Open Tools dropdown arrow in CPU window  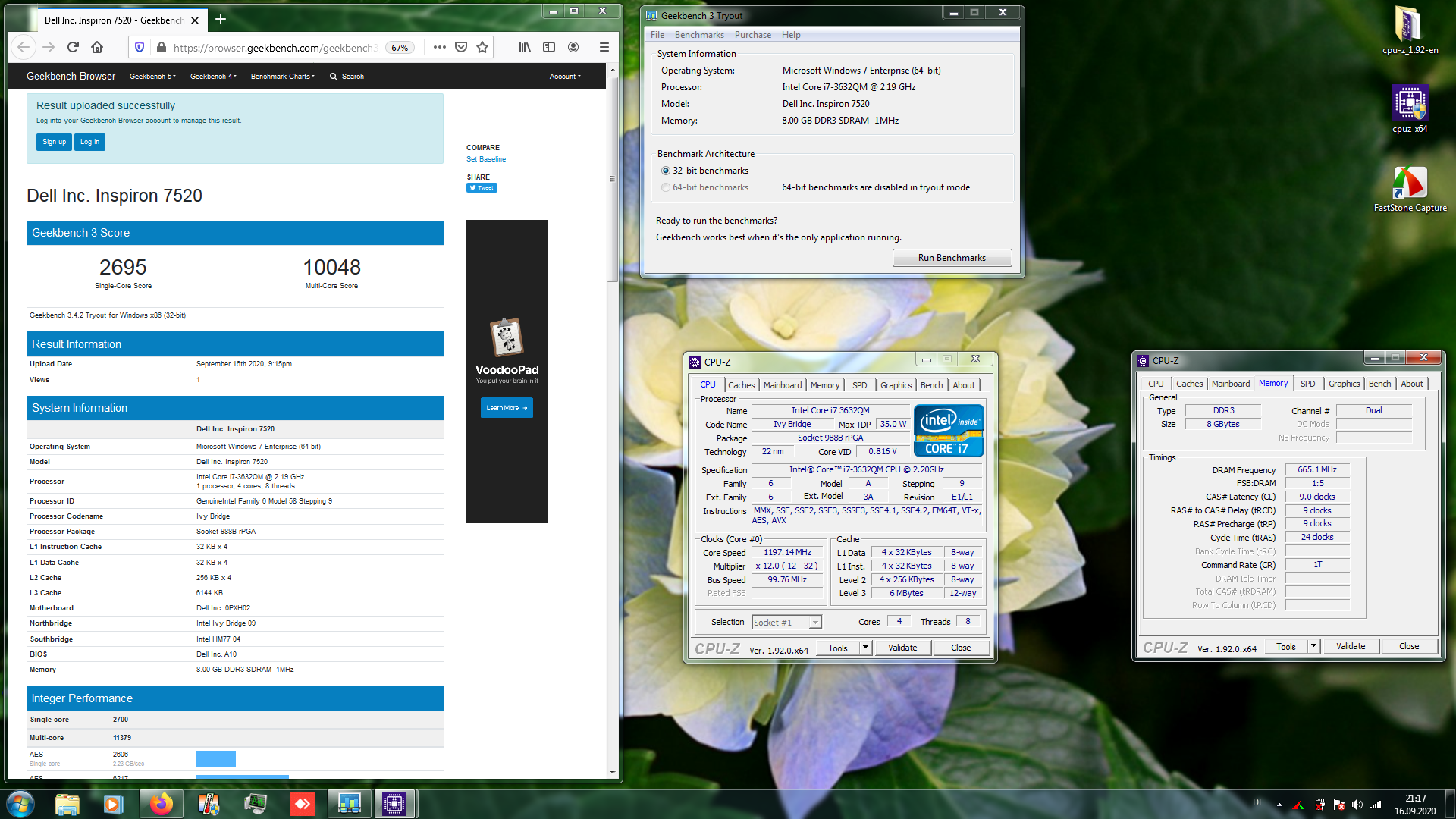pyautogui.click(x=865, y=648)
